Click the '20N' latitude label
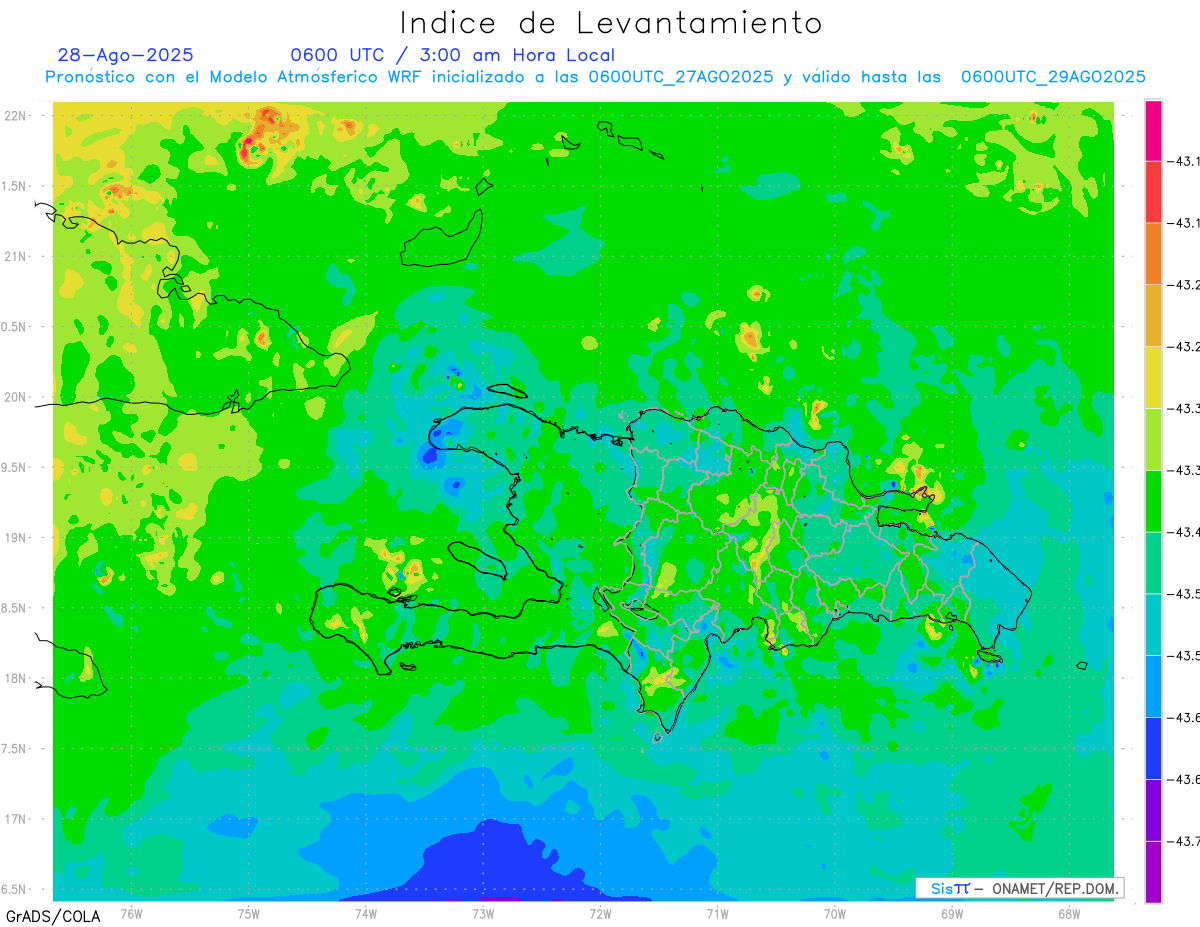The width and height of the screenshot is (1200, 927). click(16, 397)
